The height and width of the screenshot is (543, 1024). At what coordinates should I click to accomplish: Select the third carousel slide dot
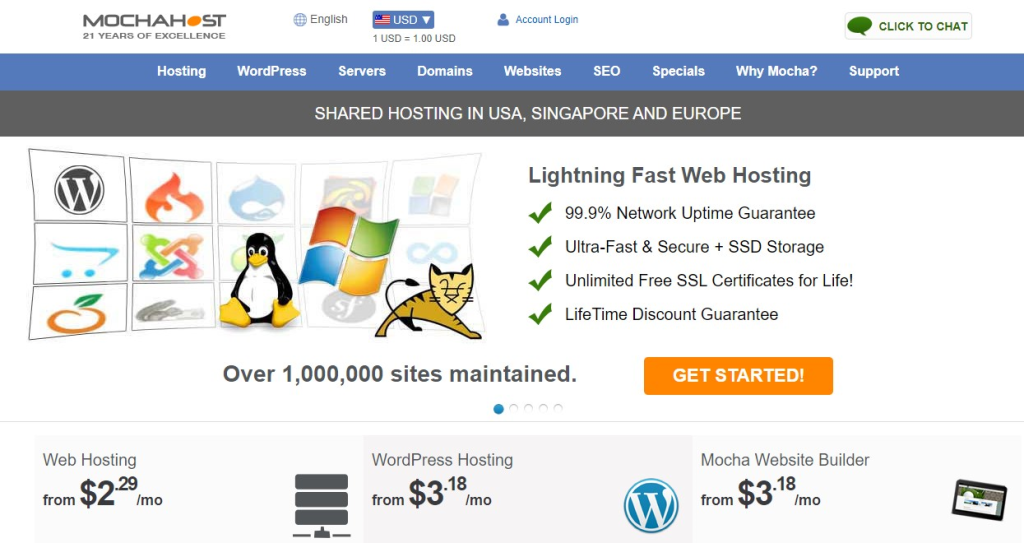coord(528,408)
